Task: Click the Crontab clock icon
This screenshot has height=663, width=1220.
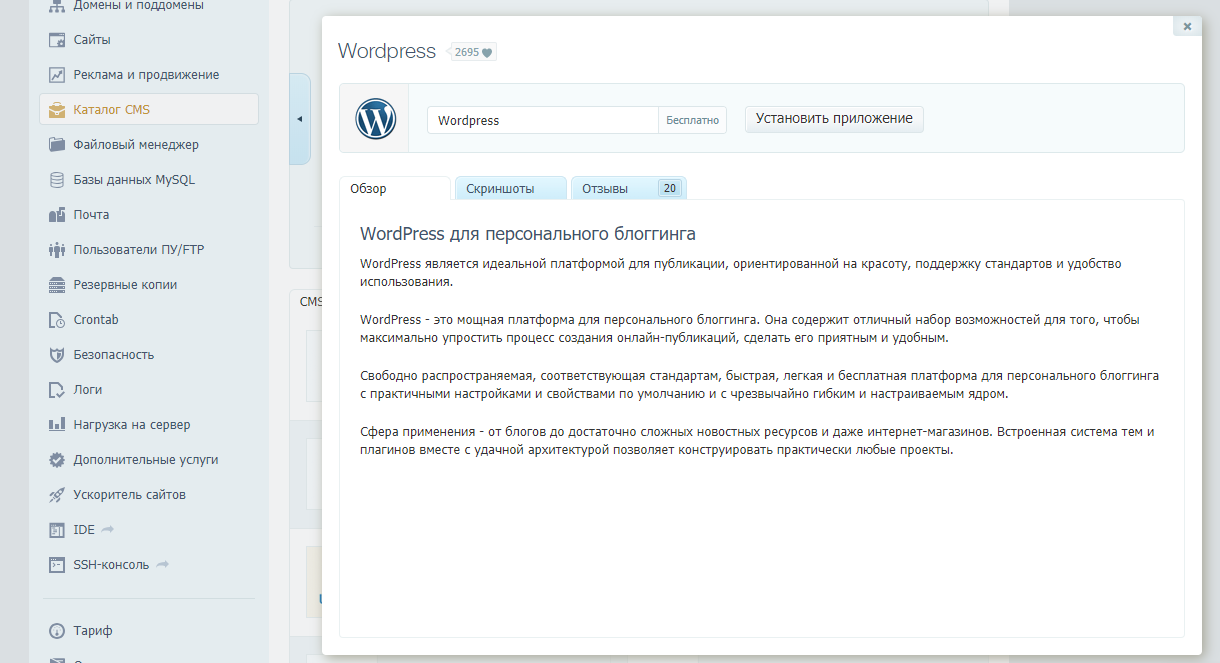Action: pyautogui.click(x=57, y=320)
